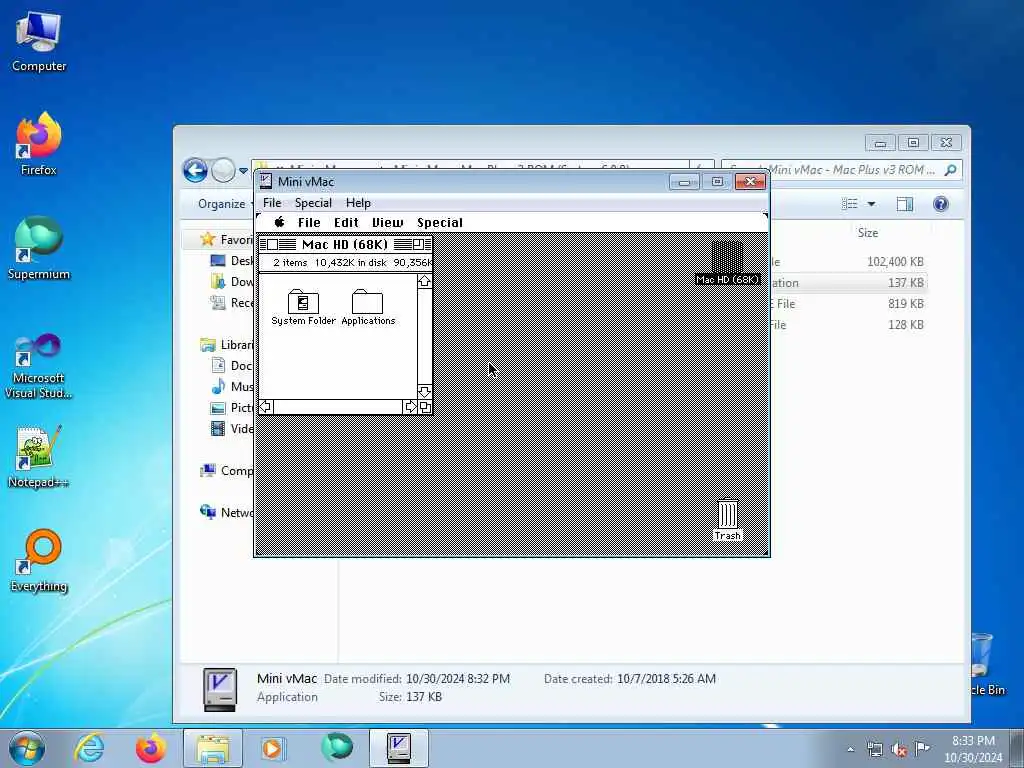
Task: Open Microsoft Visual Studio desktop shortcut
Action: [x=39, y=364]
